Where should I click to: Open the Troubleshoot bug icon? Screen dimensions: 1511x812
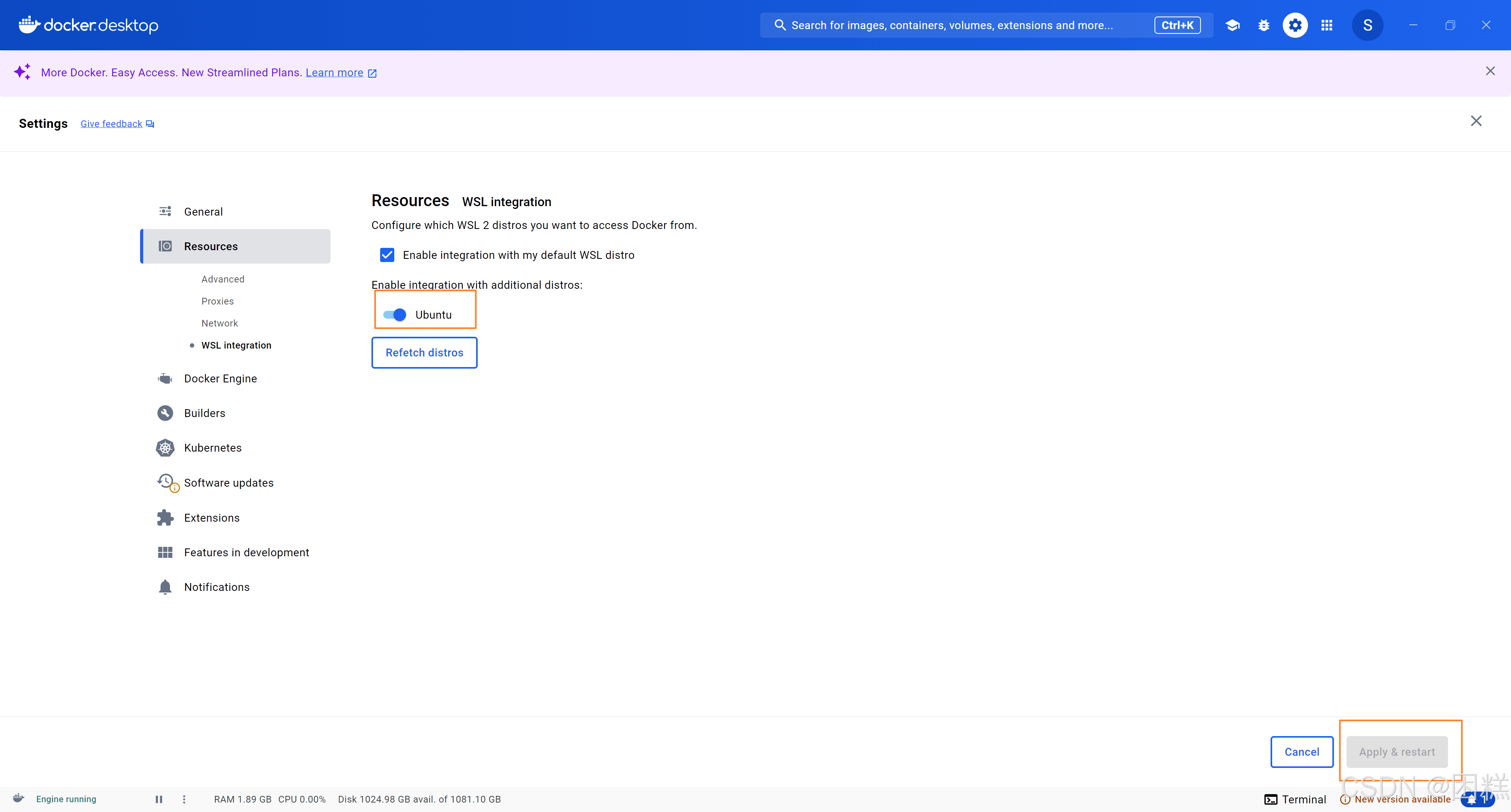[1263, 25]
